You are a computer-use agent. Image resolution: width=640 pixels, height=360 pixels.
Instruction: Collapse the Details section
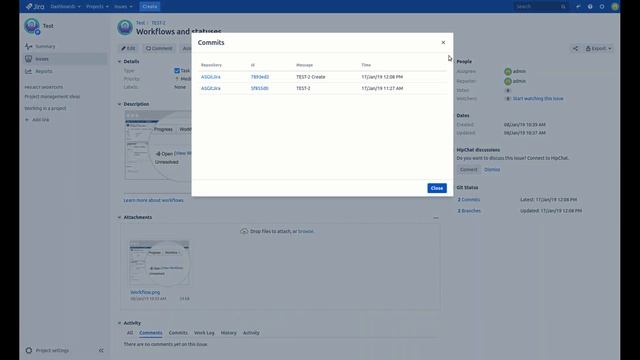pos(120,62)
